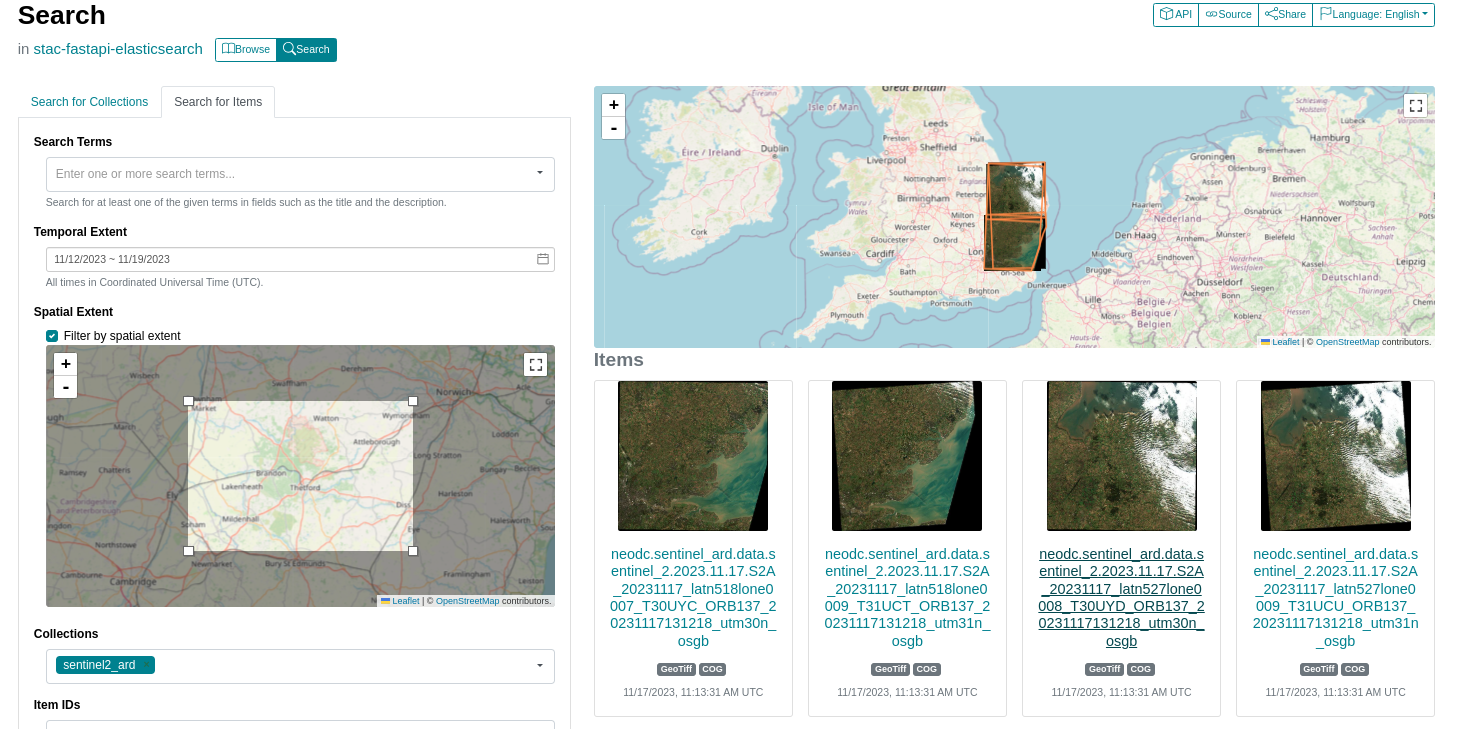Click the bottom-left handle of selection rectangle
Image resolution: width=1467 pixels, height=729 pixels.
pyautogui.click(x=188, y=551)
